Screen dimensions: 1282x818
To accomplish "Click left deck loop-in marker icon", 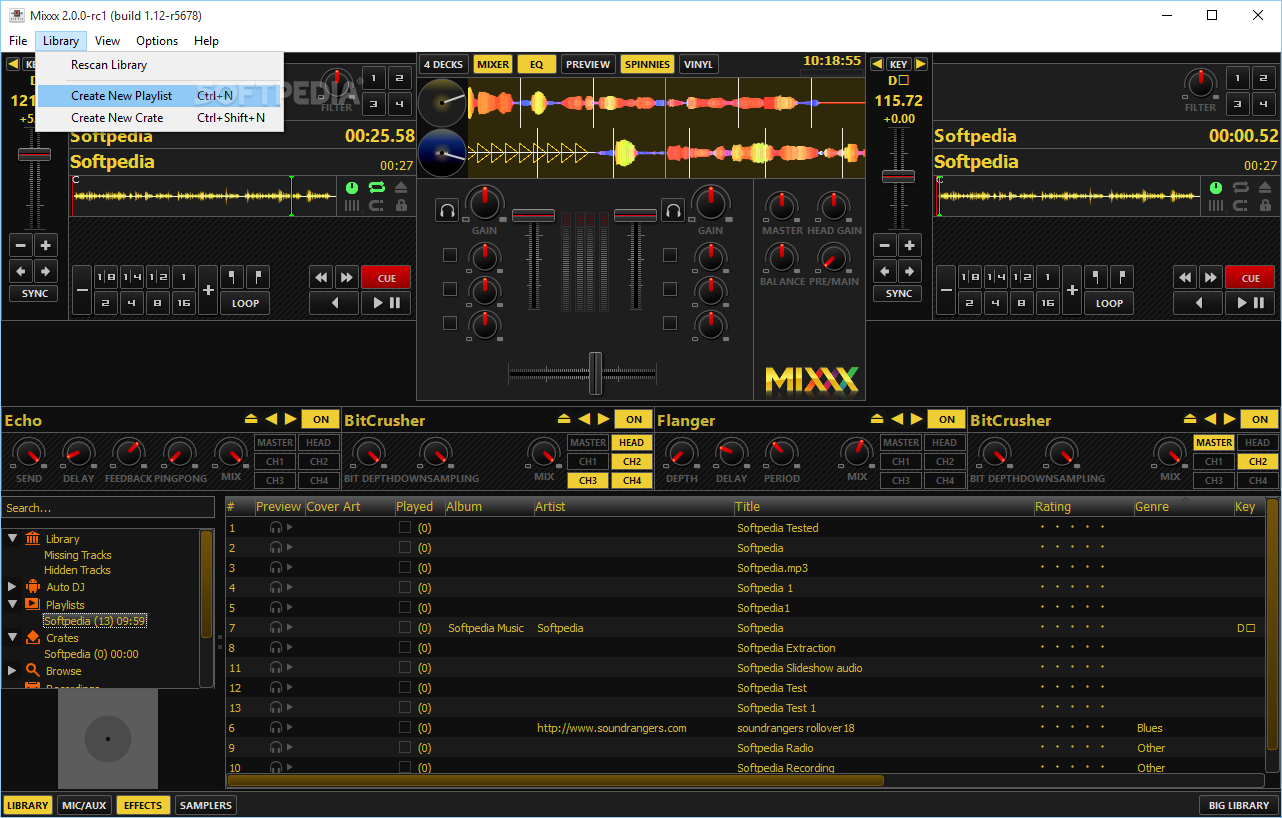I will coord(232,277).
